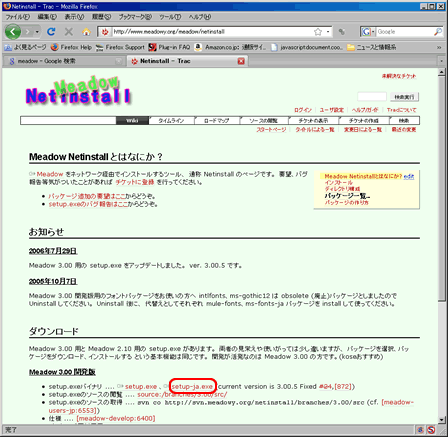
Task: Open the 変更日による一覧 link
Action: point(363,129)
